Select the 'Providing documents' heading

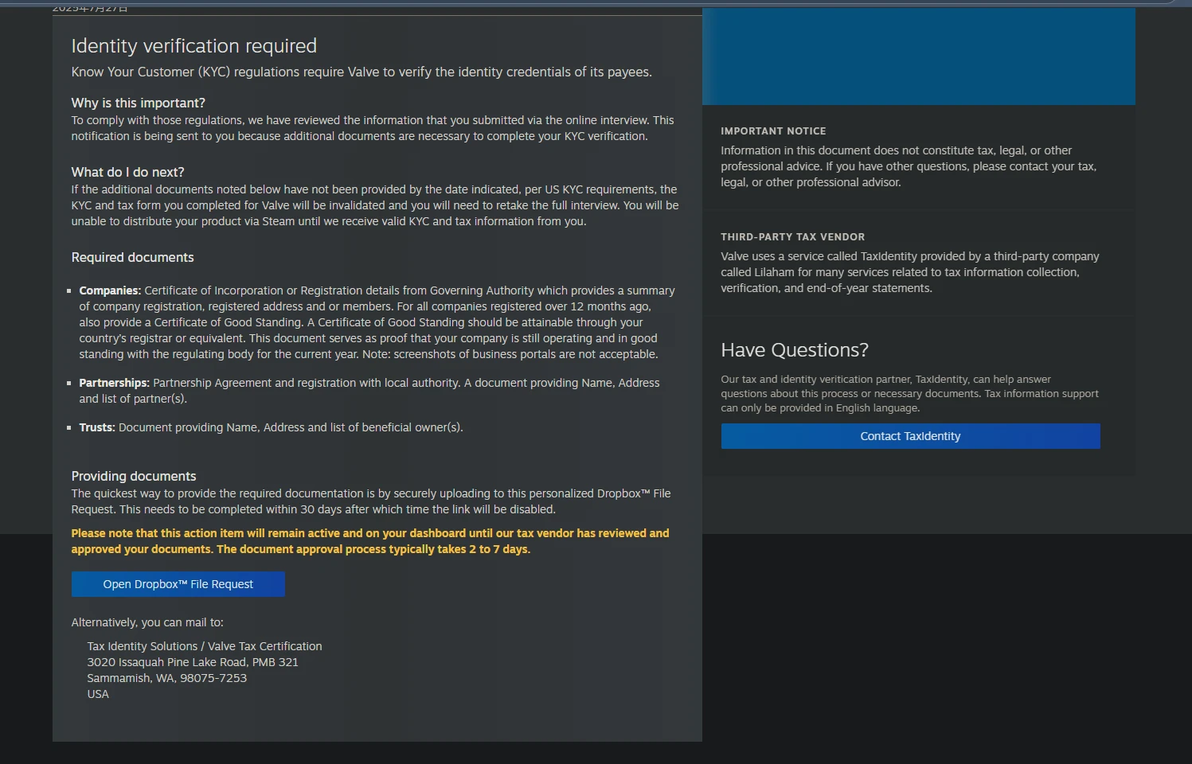134,476
